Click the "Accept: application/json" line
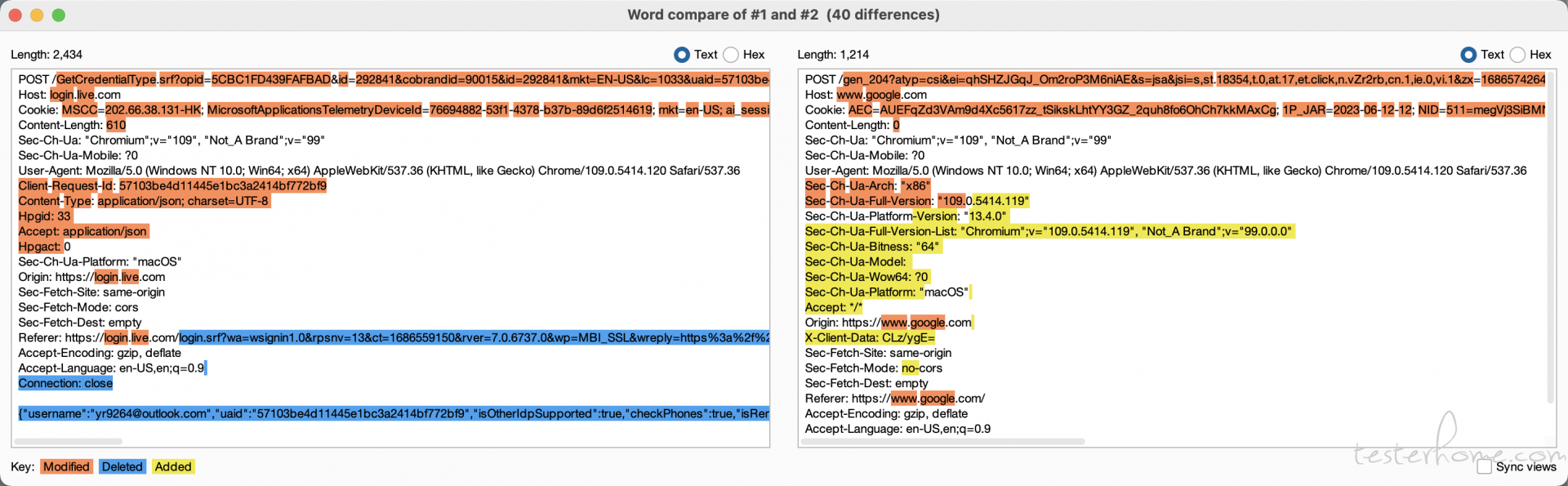Viewport: 1568px width, 486px height. [83, 231]
